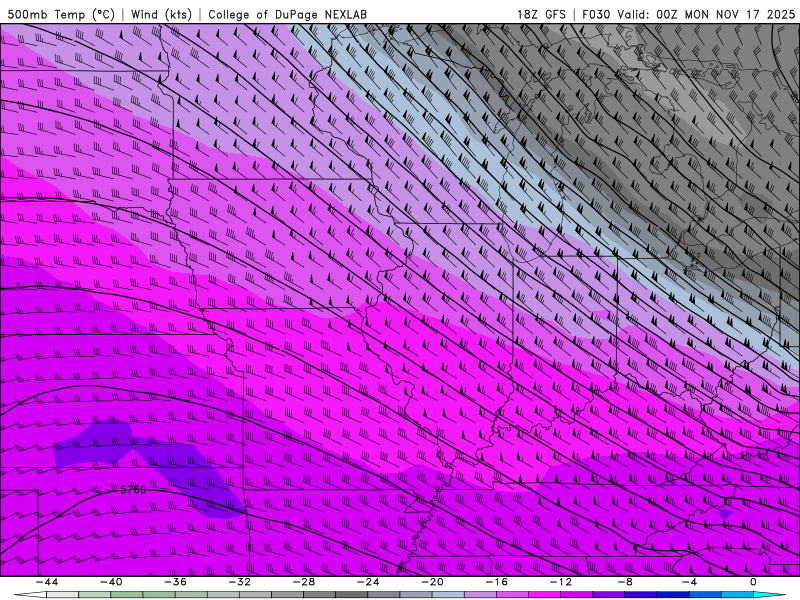Image resolution: width=800 pixels, height=600 pixels.
Task: Click the -16 color scale label
Action: click(x=497, y=582)
